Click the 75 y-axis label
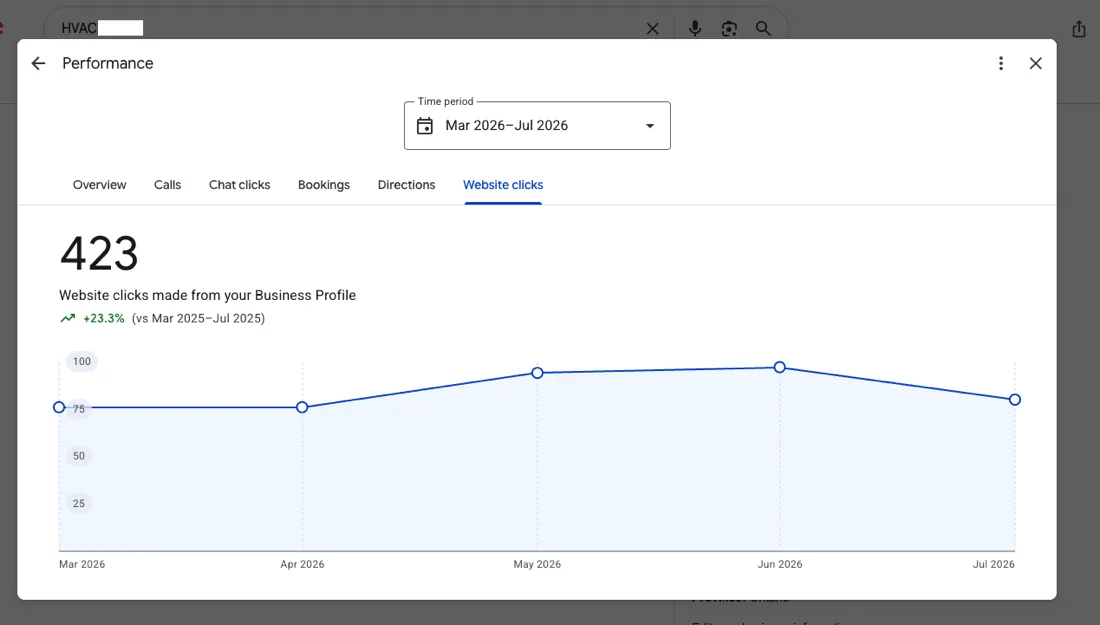 [79, 409]
